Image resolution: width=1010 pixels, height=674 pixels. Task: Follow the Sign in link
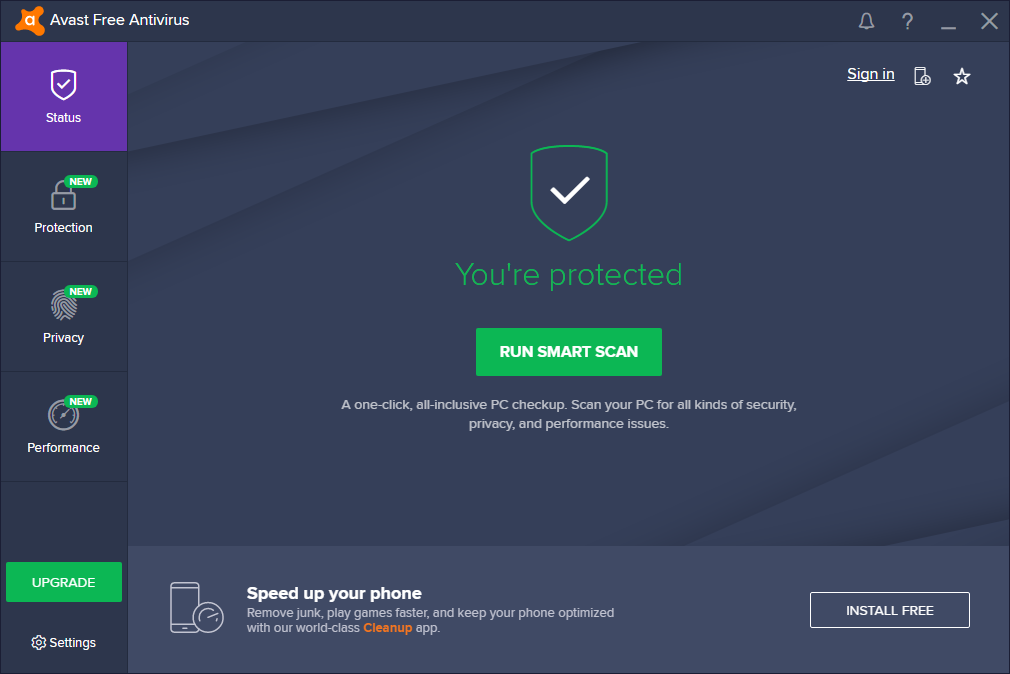870,74
